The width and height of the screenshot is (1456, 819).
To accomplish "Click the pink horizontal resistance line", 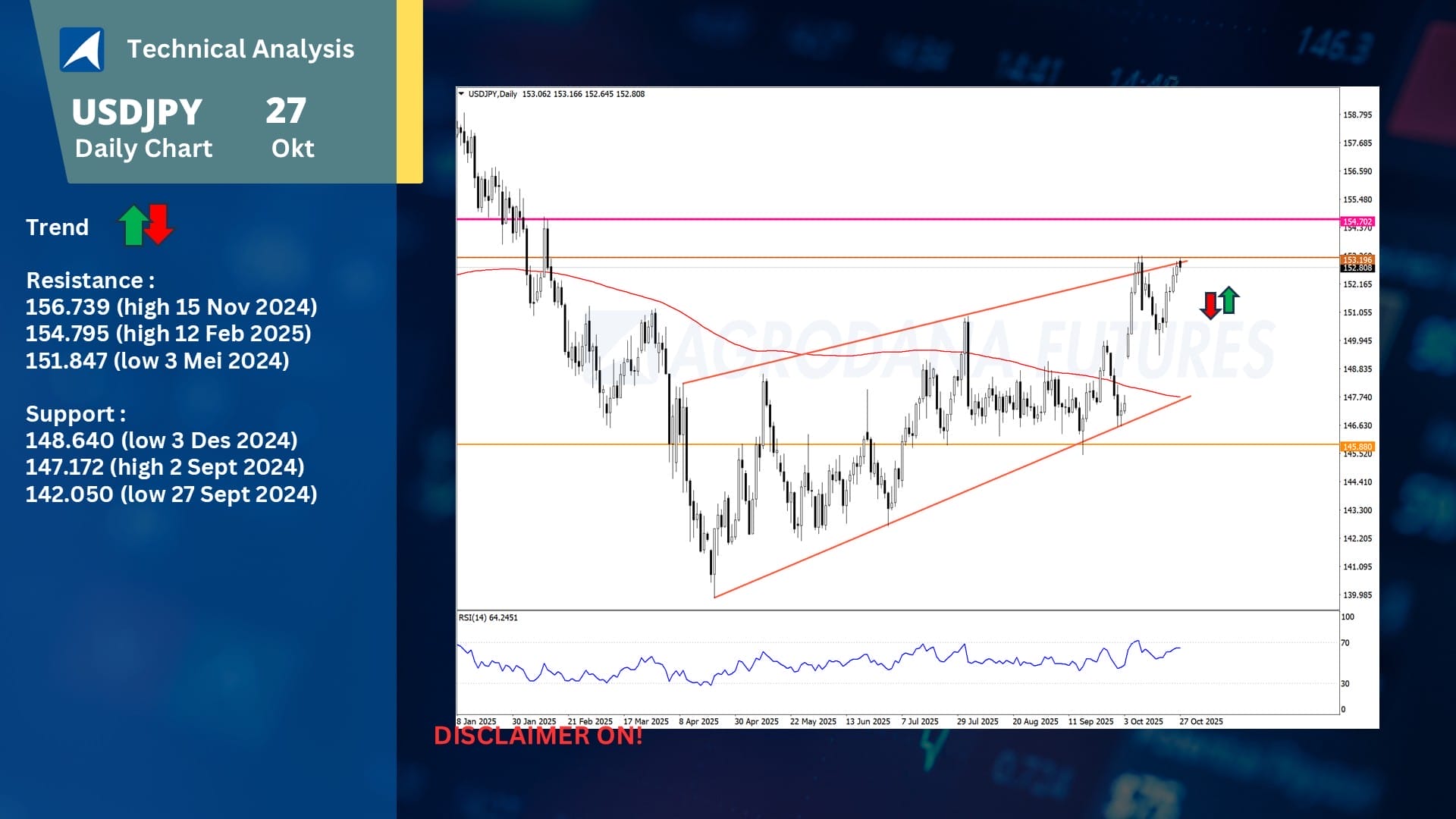I will point(834,219).
